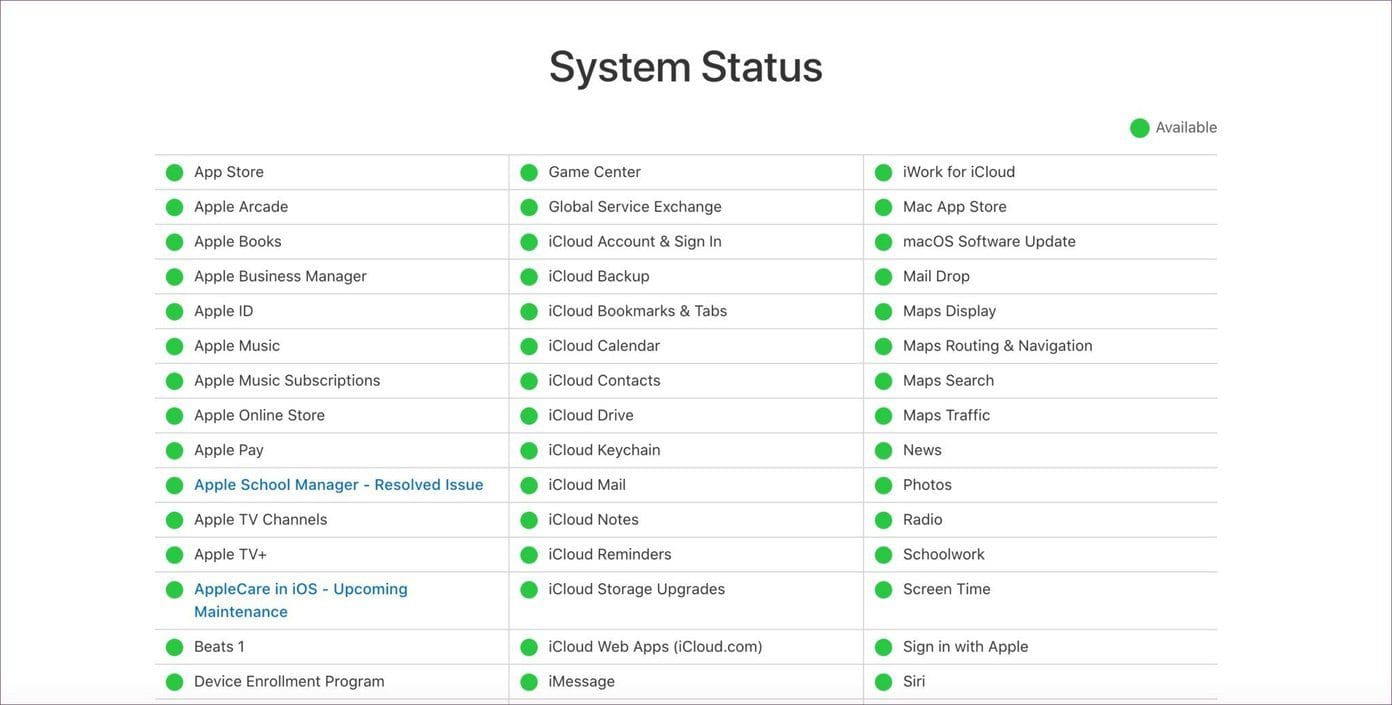The width and height of the screenshot is (1392, 705).
Task: Select the iCloud Calendar text
Action: tap(604, 346)
